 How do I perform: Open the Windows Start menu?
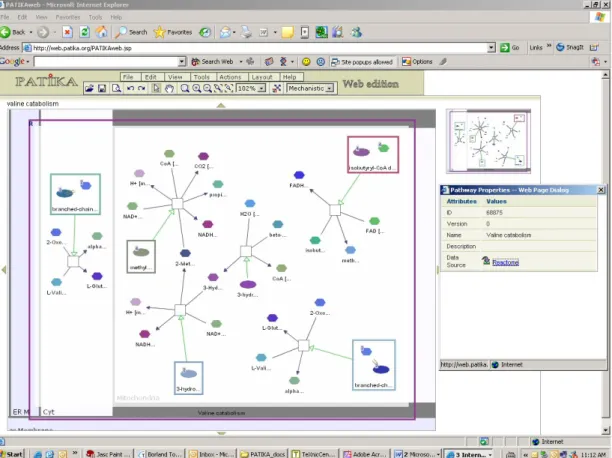coord(12,454)
